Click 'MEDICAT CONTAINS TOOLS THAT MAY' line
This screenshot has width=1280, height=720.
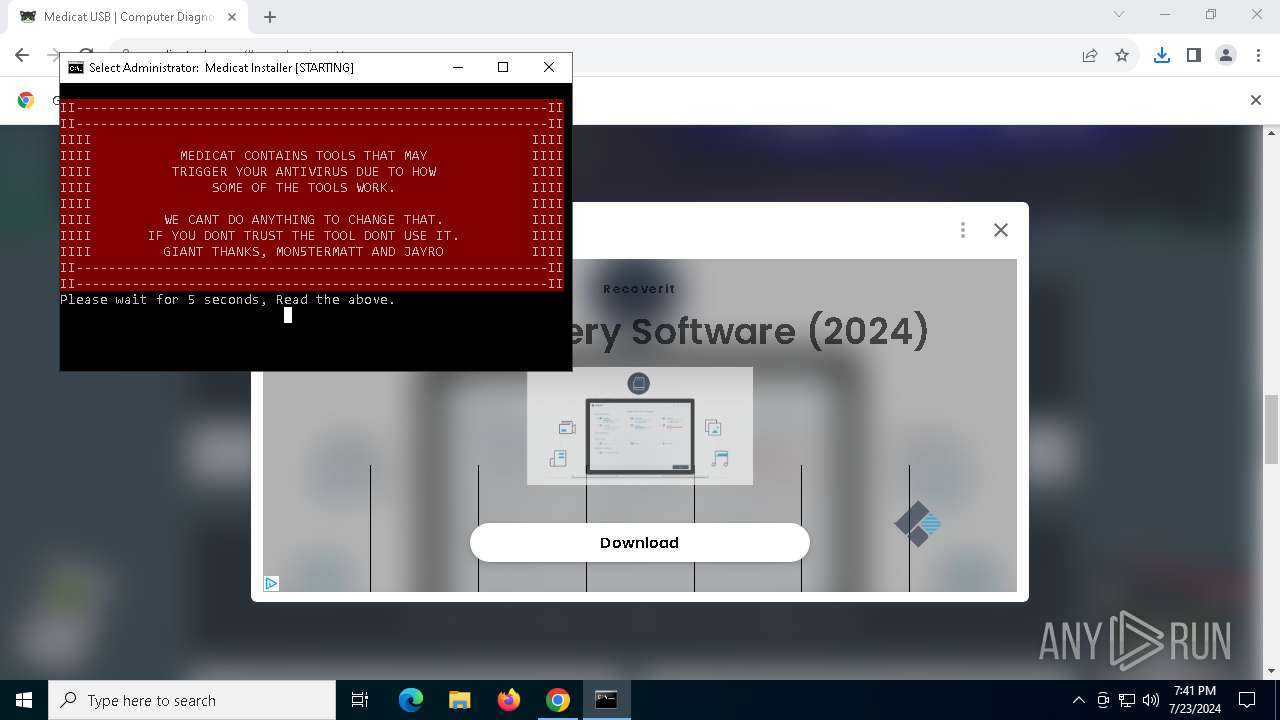tap(303, 155)
